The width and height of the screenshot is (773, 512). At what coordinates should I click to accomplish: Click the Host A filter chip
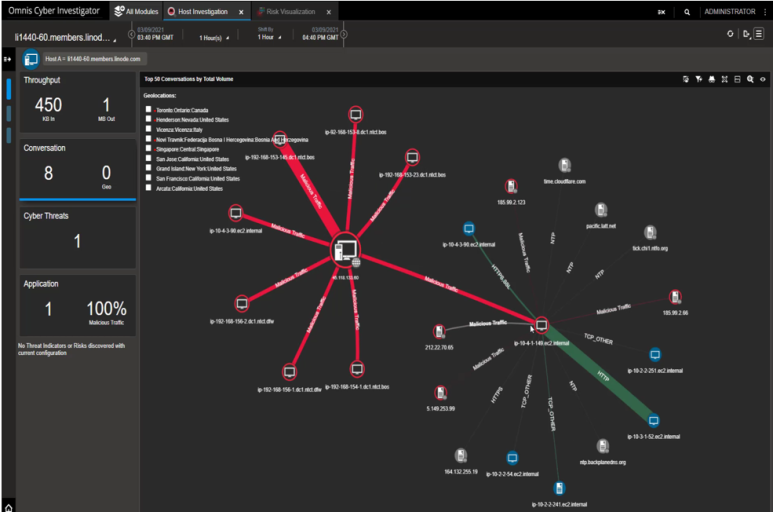click(93, 59)
